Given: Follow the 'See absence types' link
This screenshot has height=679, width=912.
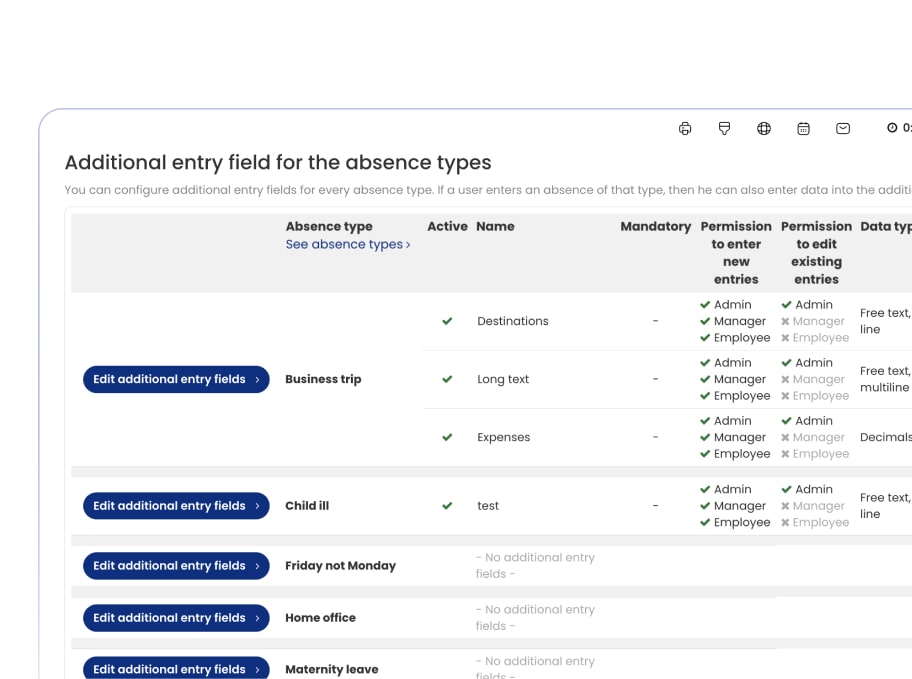Looking at the screenshot, I should [x=347, y=244].
